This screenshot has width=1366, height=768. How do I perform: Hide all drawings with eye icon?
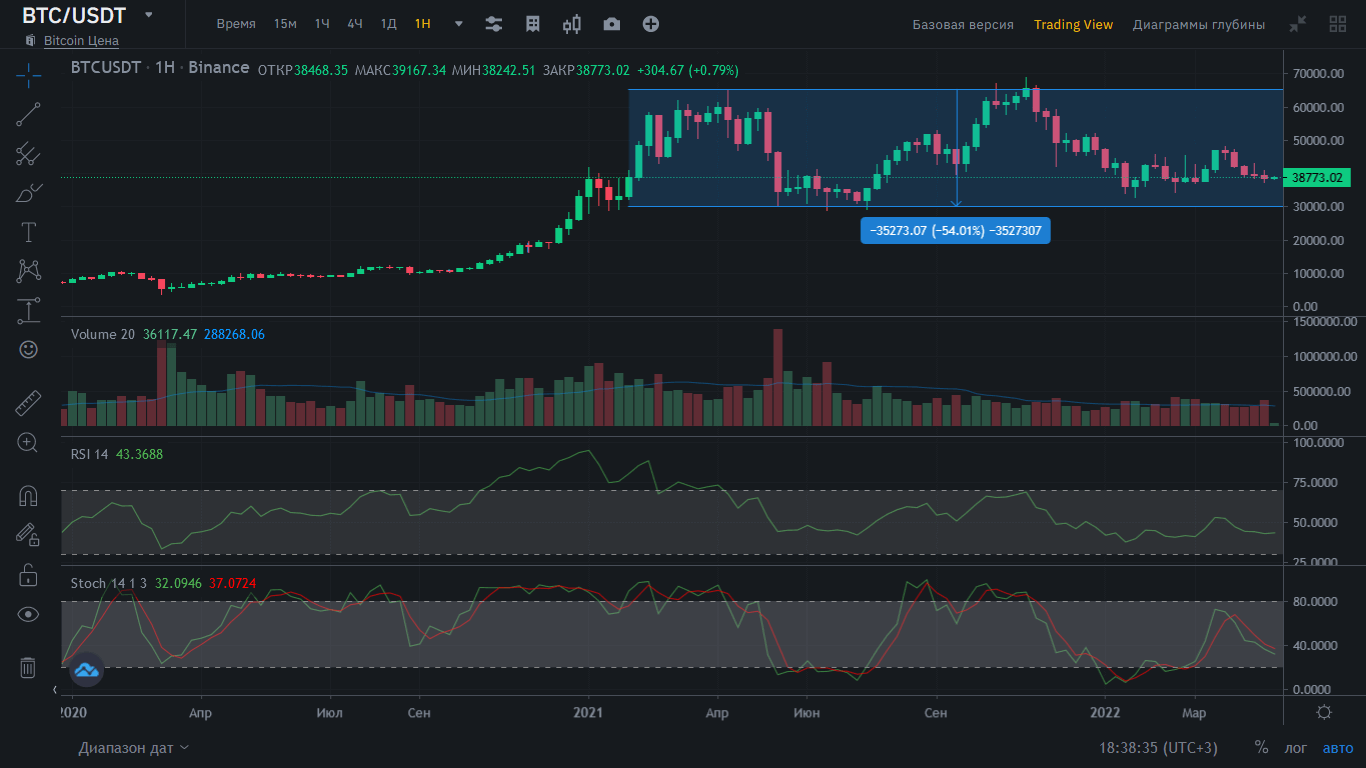pyautogui.click(x=28, y=614)
